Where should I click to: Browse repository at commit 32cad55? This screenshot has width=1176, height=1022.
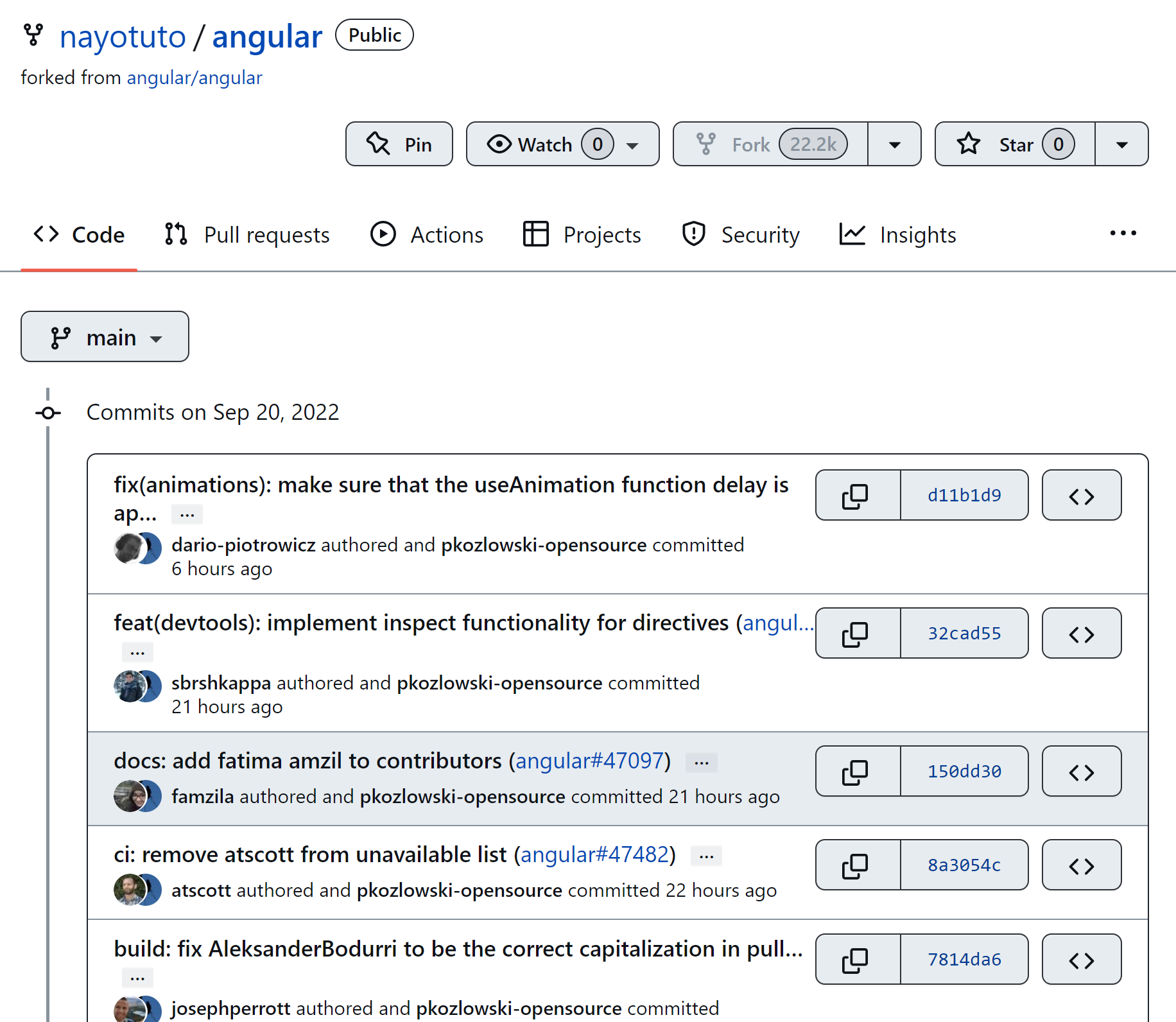click(x=1082, y=633)
